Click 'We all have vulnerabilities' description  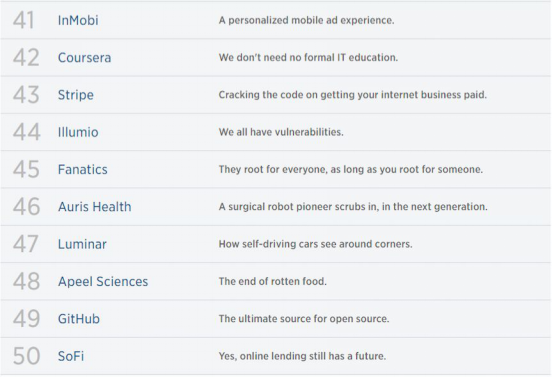(281, 132)
